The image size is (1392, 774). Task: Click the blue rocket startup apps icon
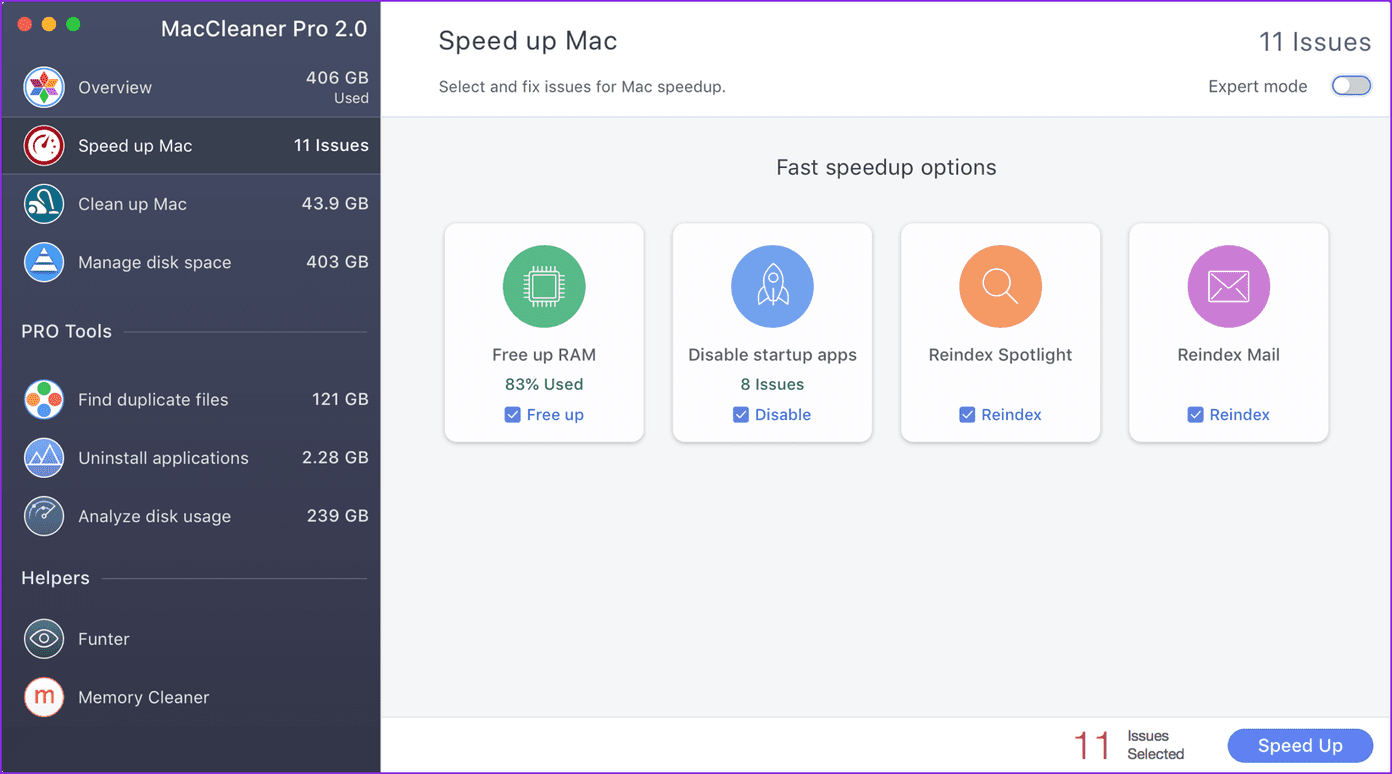[772, 287]
